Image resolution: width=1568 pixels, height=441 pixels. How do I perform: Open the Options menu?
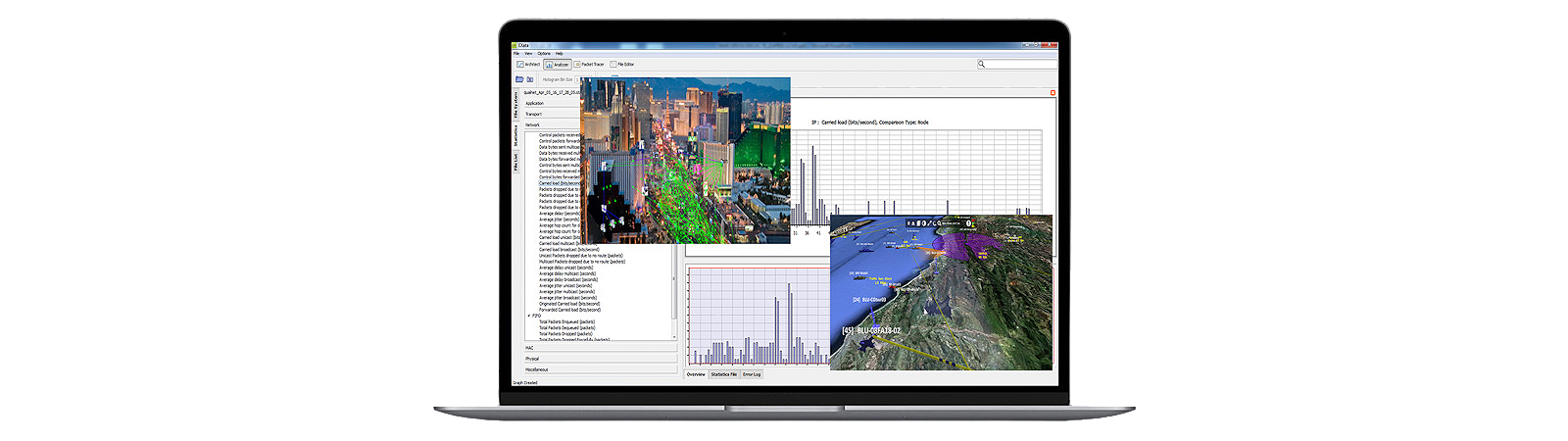click(544, 53)
